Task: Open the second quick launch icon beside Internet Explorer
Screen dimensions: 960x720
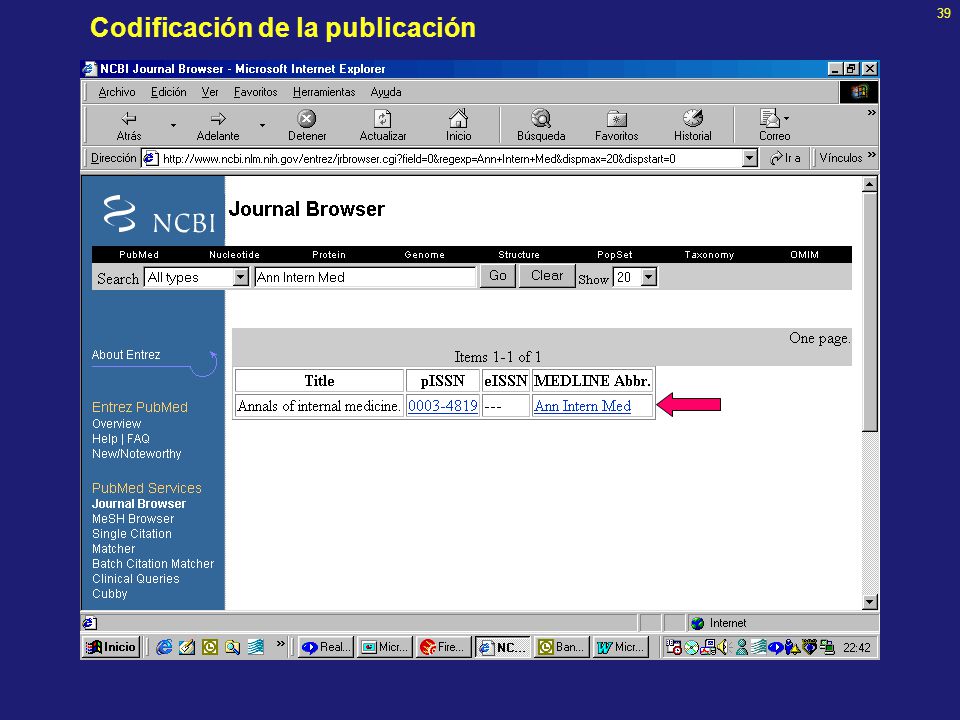Action: [187, 647]
